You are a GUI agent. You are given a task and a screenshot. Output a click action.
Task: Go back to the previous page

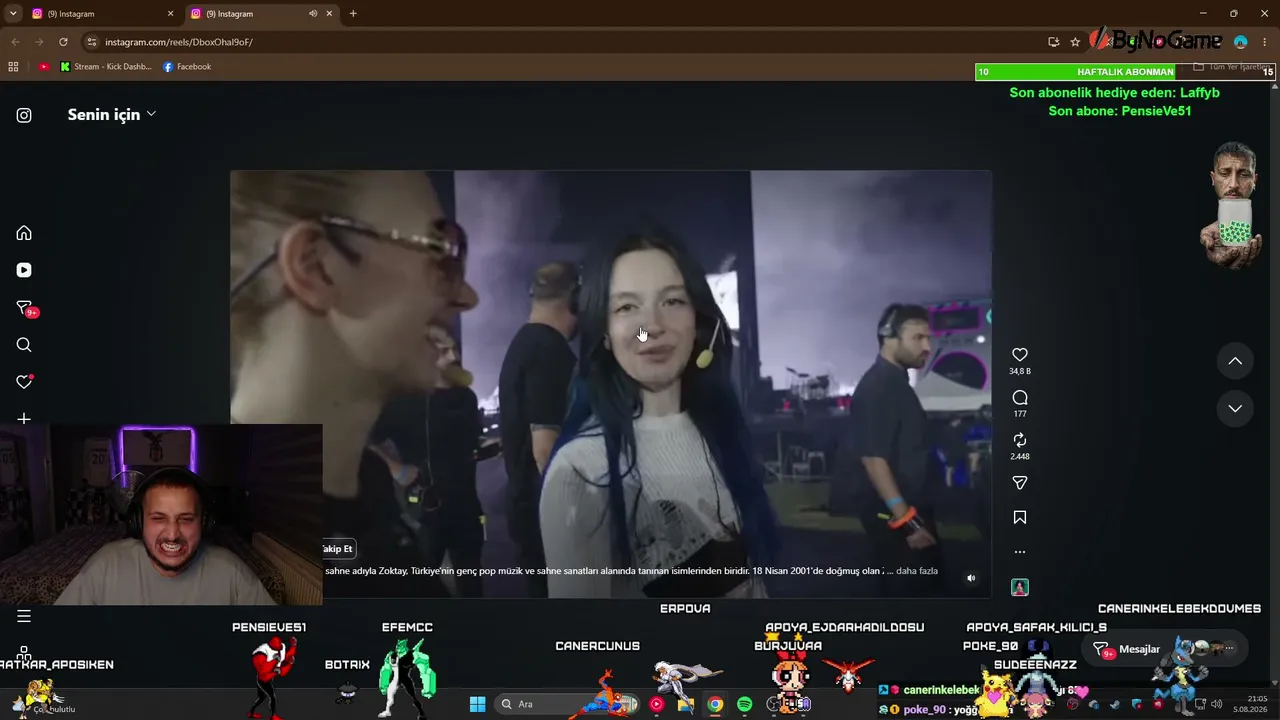pos(15,42)
